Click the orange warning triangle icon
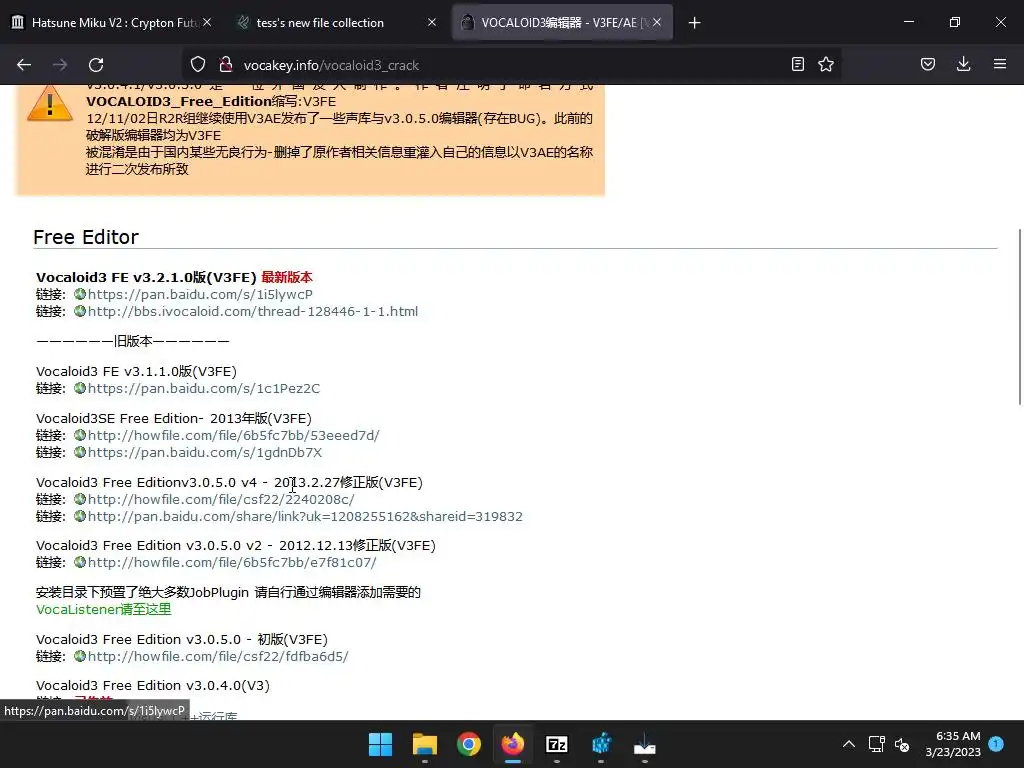Viewport: 1024px width, 768px height. pos(50,103)
